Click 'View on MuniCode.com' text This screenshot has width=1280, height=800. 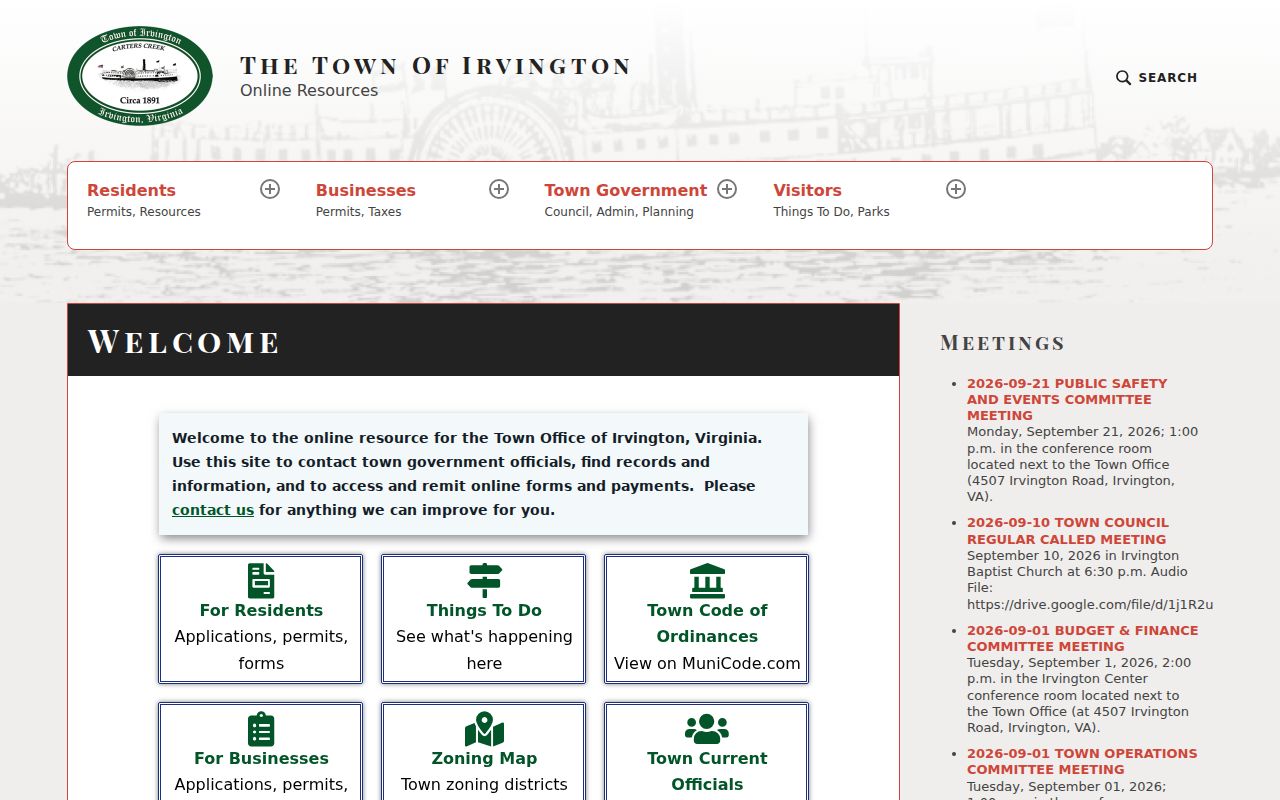pos(707,663)
